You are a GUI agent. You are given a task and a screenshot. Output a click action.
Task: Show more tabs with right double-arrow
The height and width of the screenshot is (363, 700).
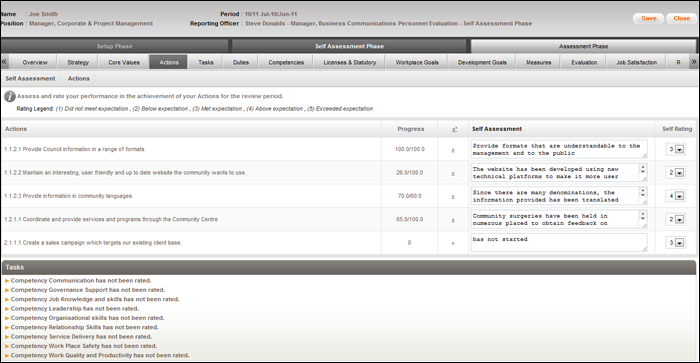(694, 62)
